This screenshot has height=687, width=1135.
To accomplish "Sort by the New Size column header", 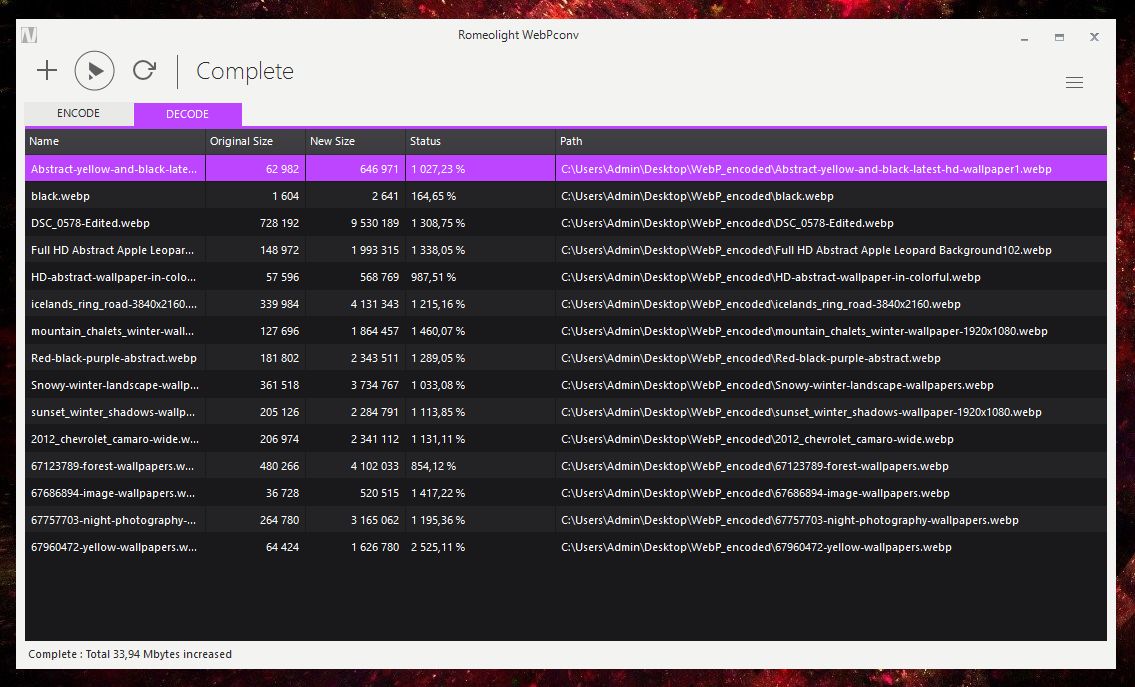I will point(355,141).
